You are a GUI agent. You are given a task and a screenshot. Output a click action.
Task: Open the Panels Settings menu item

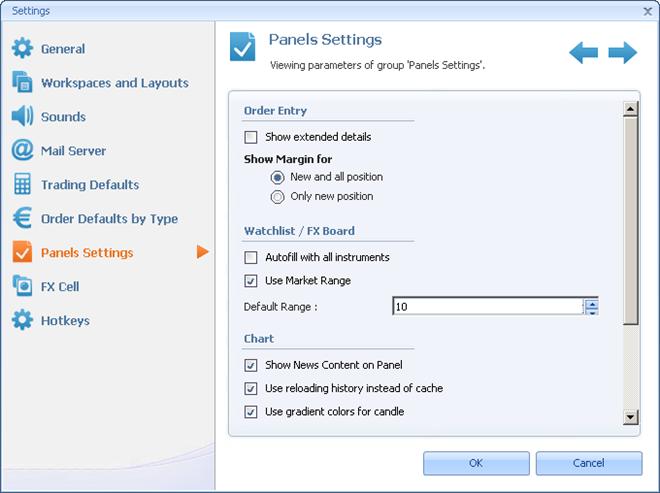87,253
